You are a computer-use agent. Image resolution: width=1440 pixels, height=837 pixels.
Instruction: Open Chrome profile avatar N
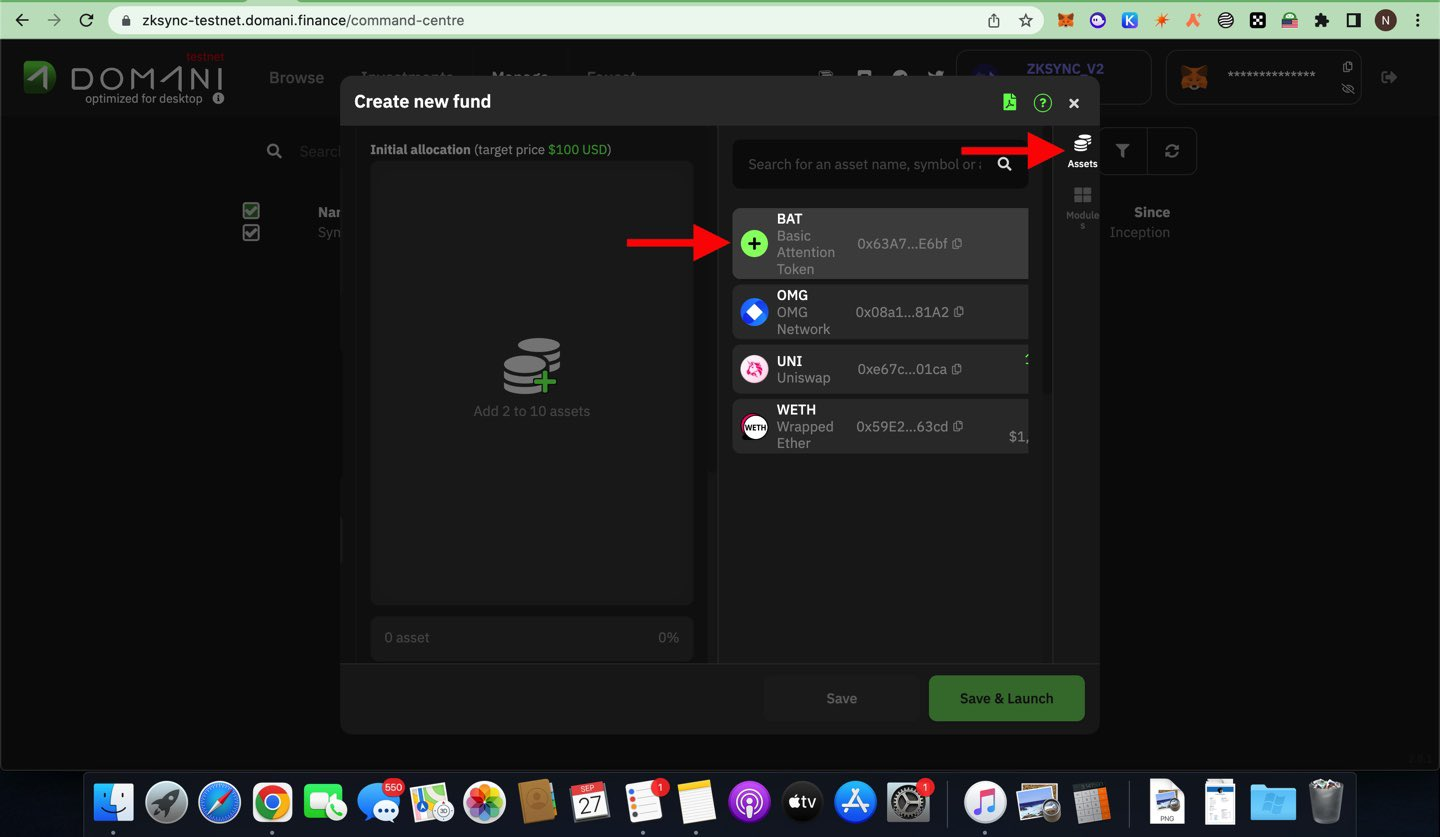click(1385, 20)
